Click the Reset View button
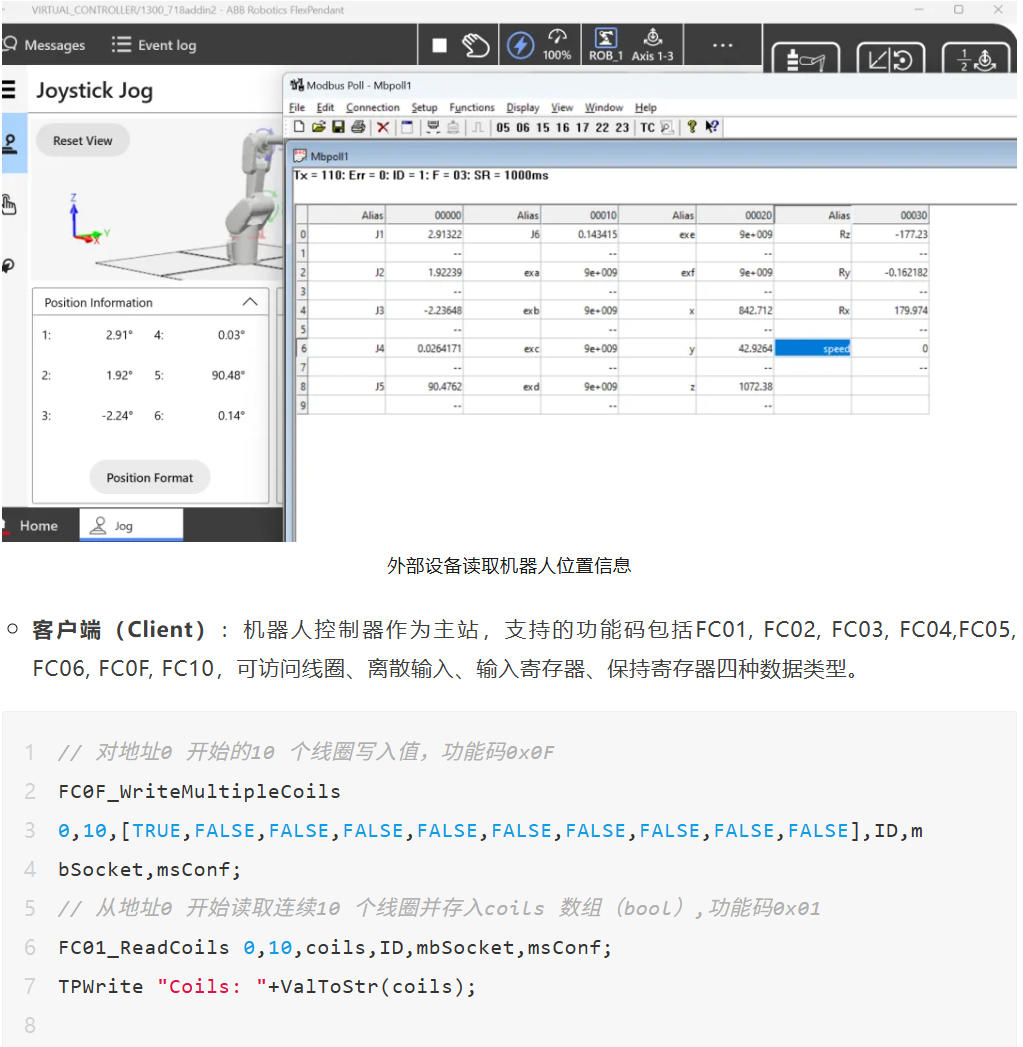The width and height of the screenshot is (1023, 1047). pyautogui.click(x=83, y=141)
